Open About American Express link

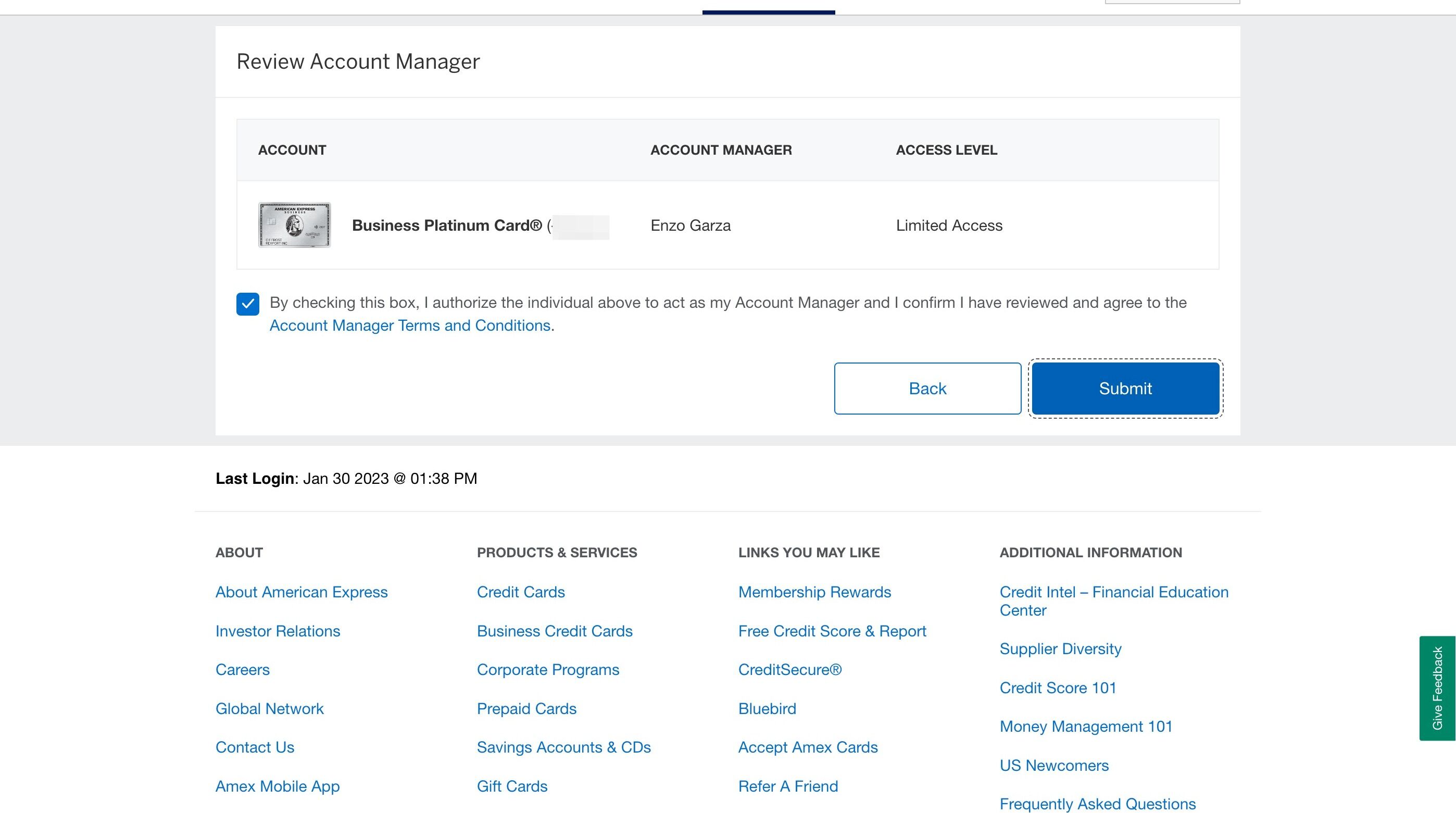(x=302, y=592)
